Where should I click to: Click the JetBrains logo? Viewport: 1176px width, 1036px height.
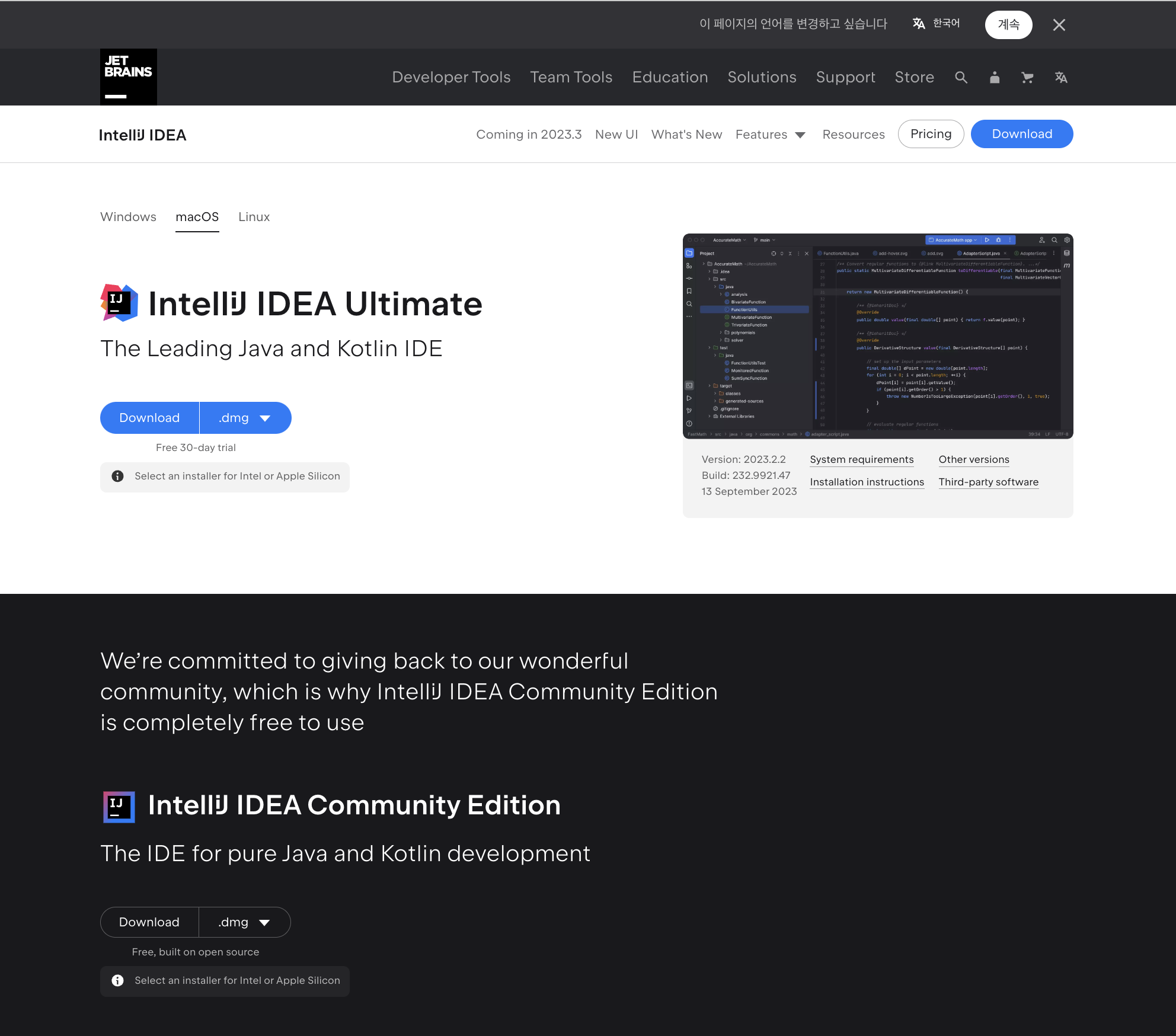[x=128, y=77]
